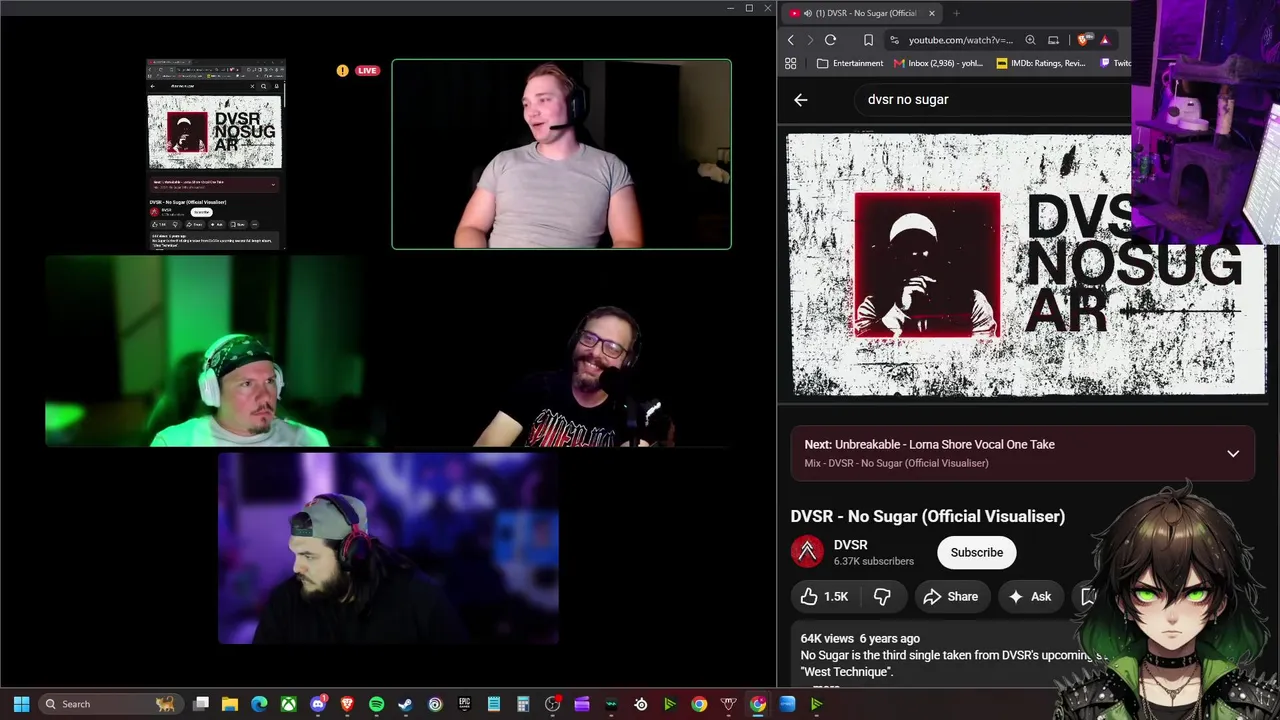Click the top-center webcam feed with green border
This screenshot has height=720, width=1280.
[x=562, y=154]
